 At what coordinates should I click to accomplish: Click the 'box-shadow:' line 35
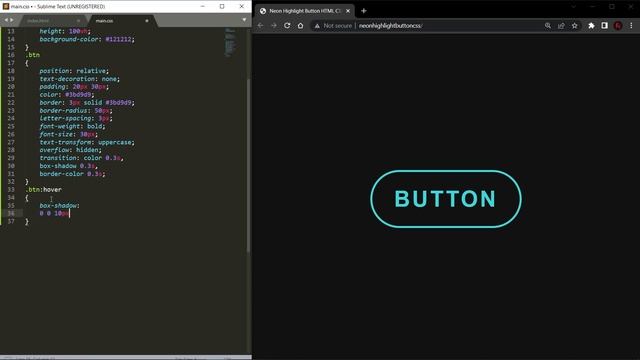[60, 205]
